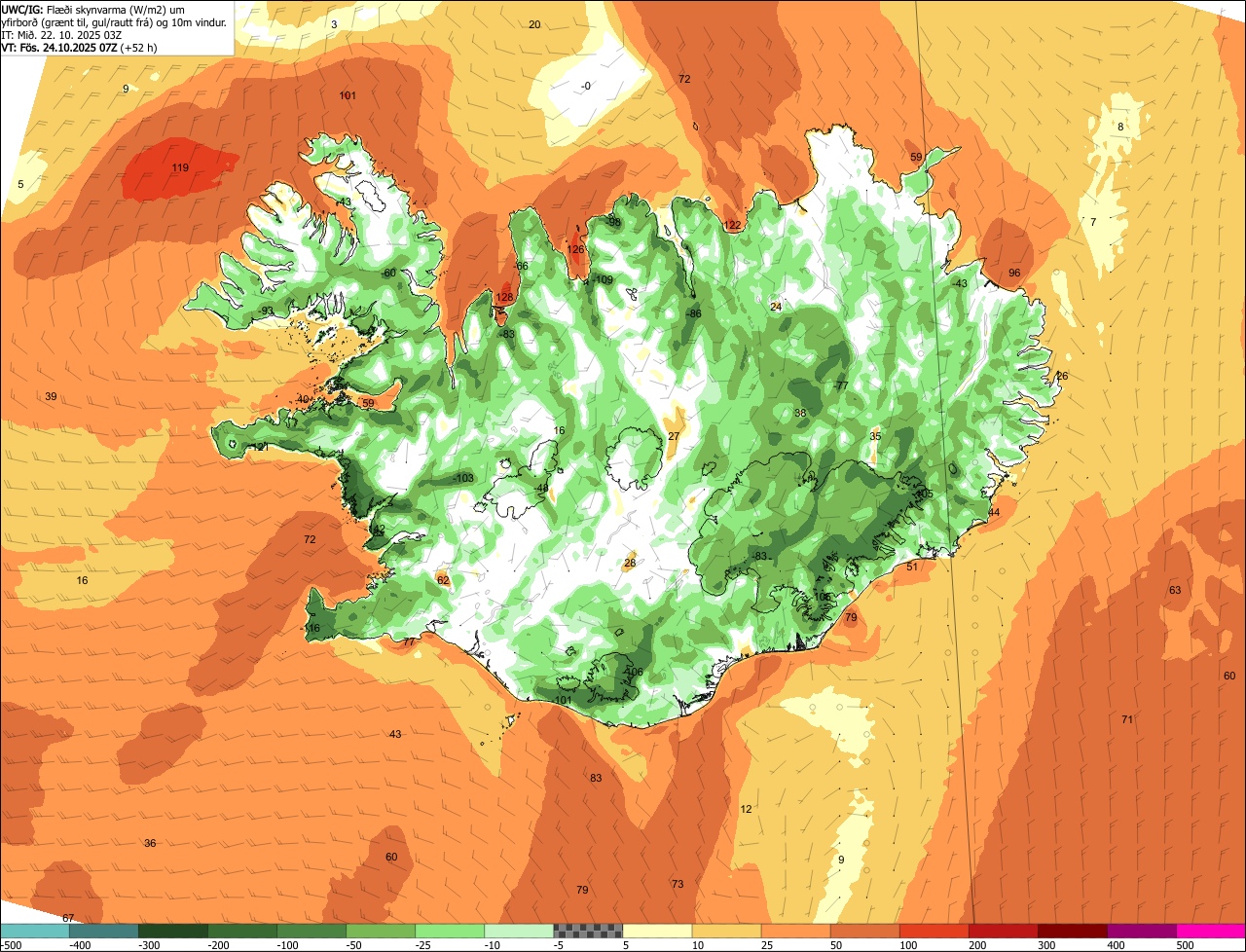Click the legend swatch between 100 and 200
The width and height of the screenshot is (1246, 952).
[x=934, y=931]
